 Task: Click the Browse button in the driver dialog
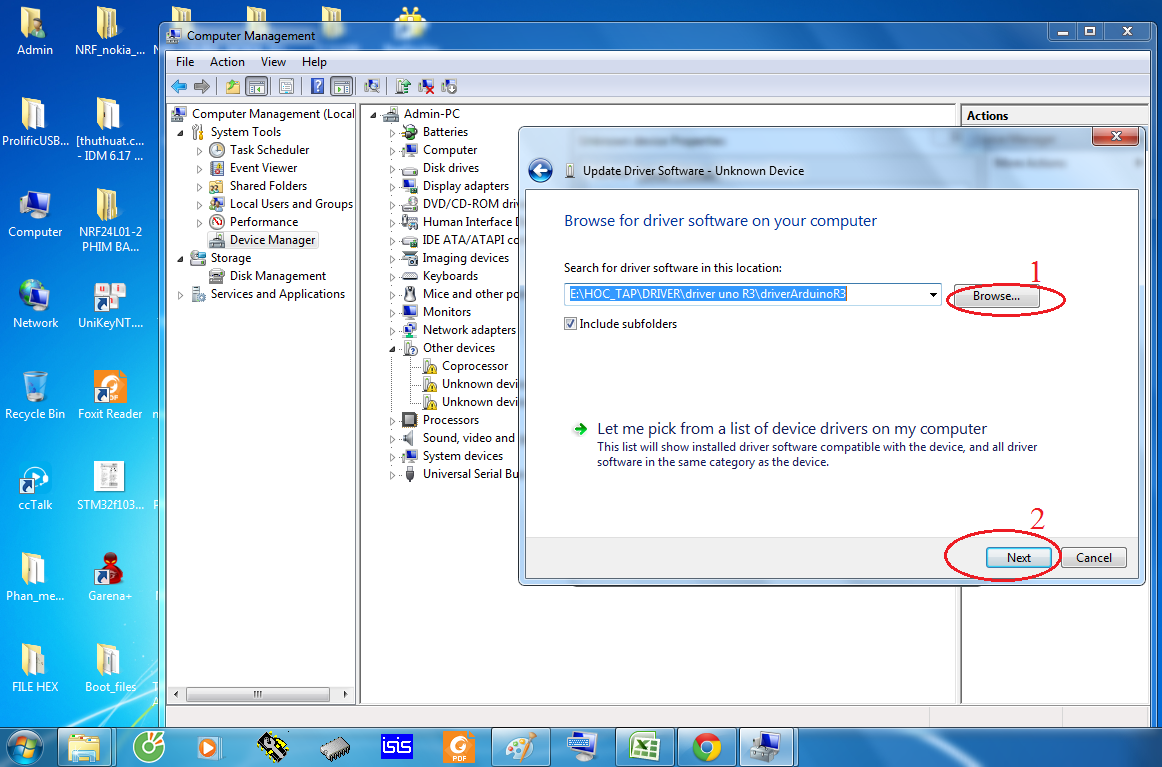click(995, 296)
